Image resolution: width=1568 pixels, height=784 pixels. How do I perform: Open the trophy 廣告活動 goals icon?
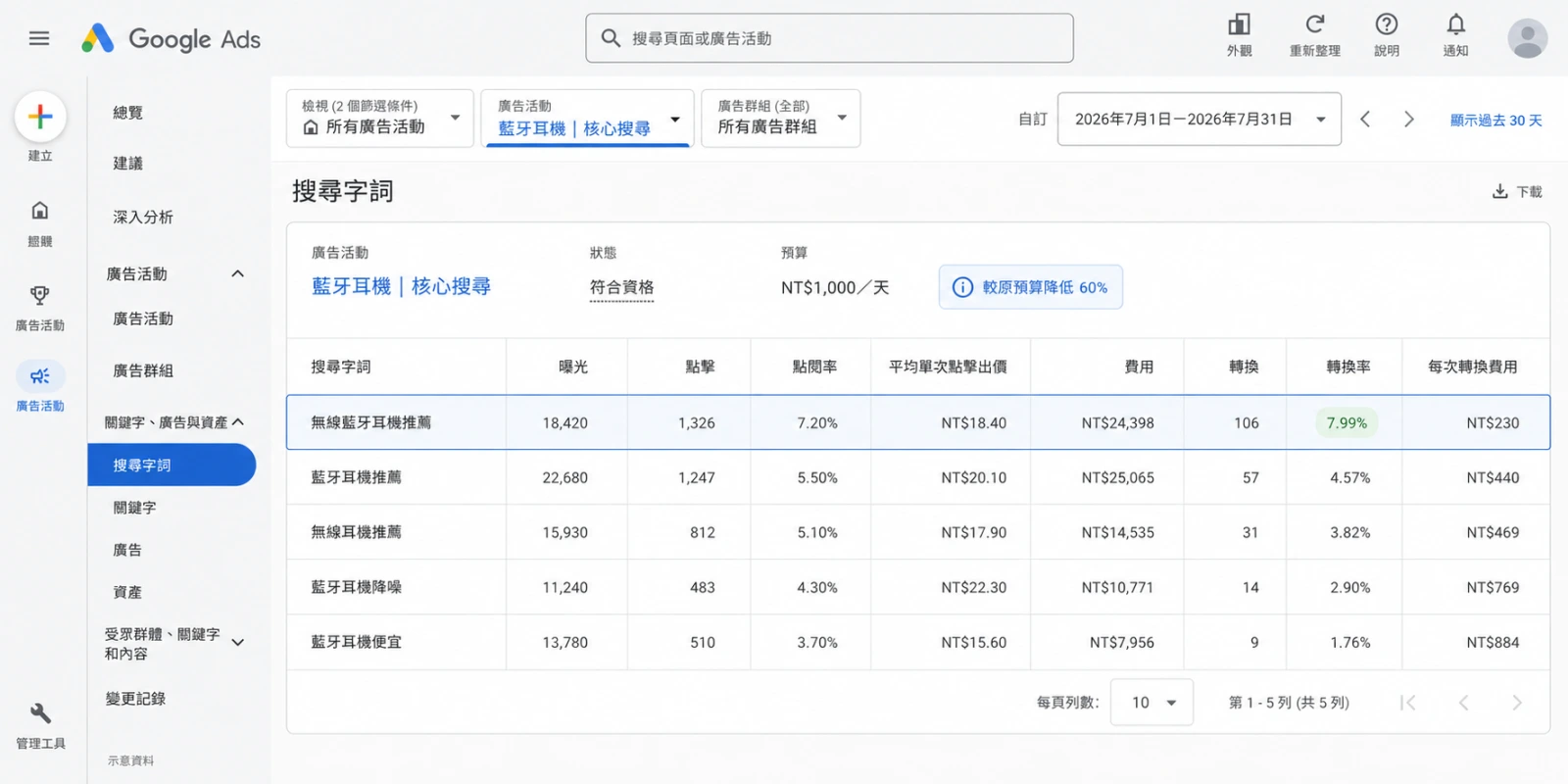40,295
